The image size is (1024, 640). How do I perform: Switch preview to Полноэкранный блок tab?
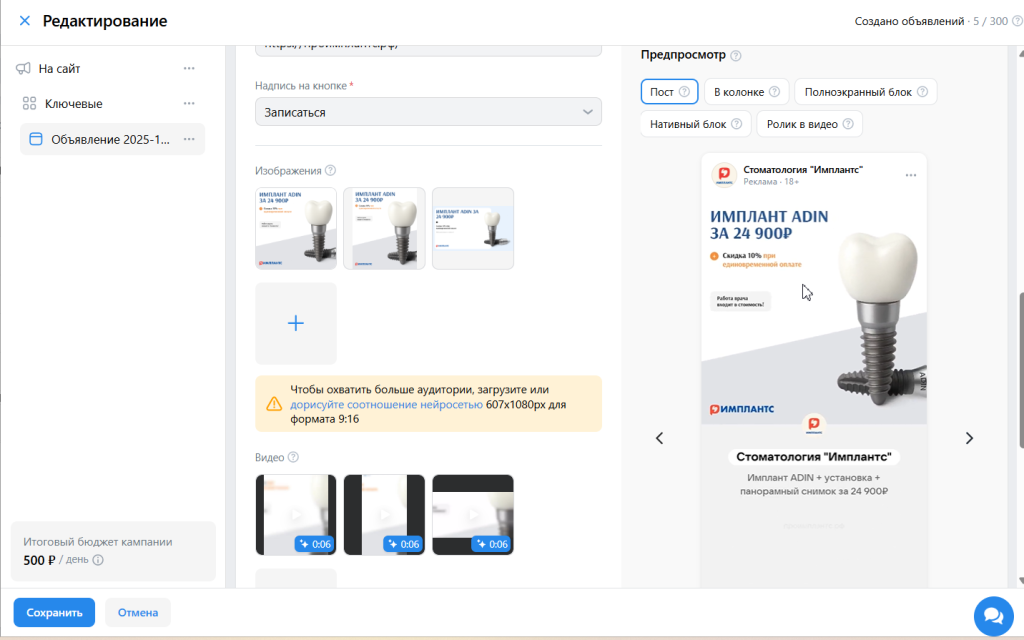click(x=865, y=91)
